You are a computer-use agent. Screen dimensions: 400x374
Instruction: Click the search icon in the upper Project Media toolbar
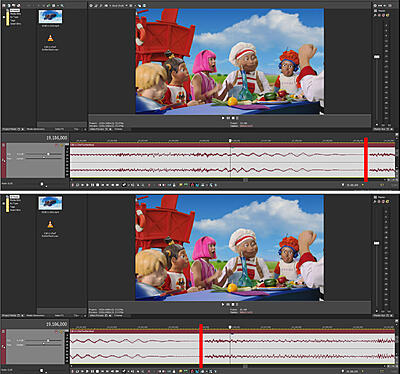[62, 6]
